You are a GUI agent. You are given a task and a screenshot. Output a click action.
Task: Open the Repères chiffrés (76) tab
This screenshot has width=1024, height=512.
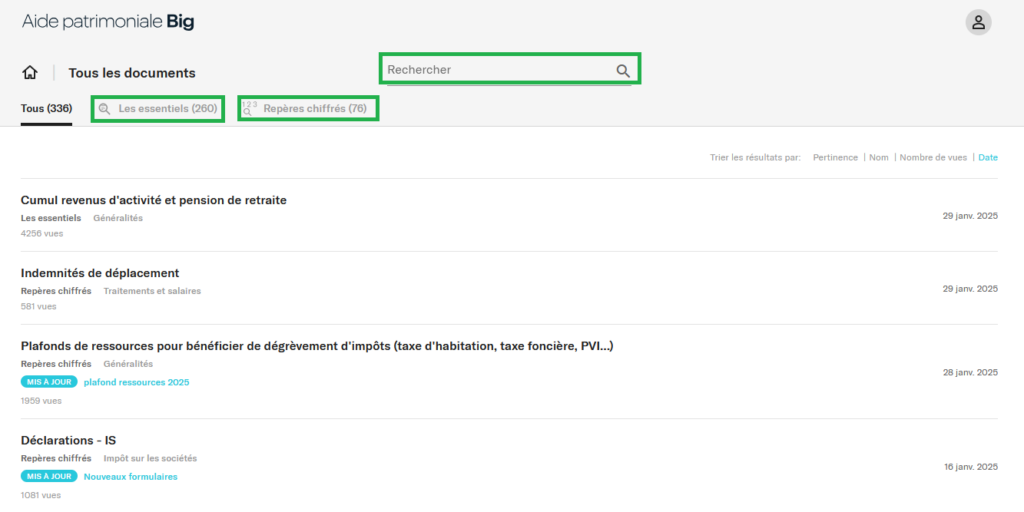point(314,108)
